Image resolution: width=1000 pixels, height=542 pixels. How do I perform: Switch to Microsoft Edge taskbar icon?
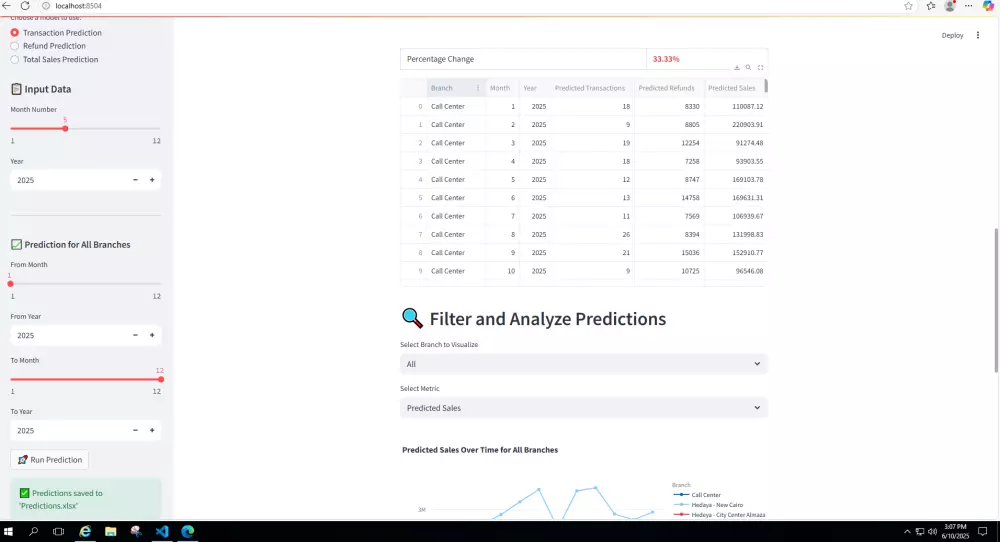(x=188, y=531)
